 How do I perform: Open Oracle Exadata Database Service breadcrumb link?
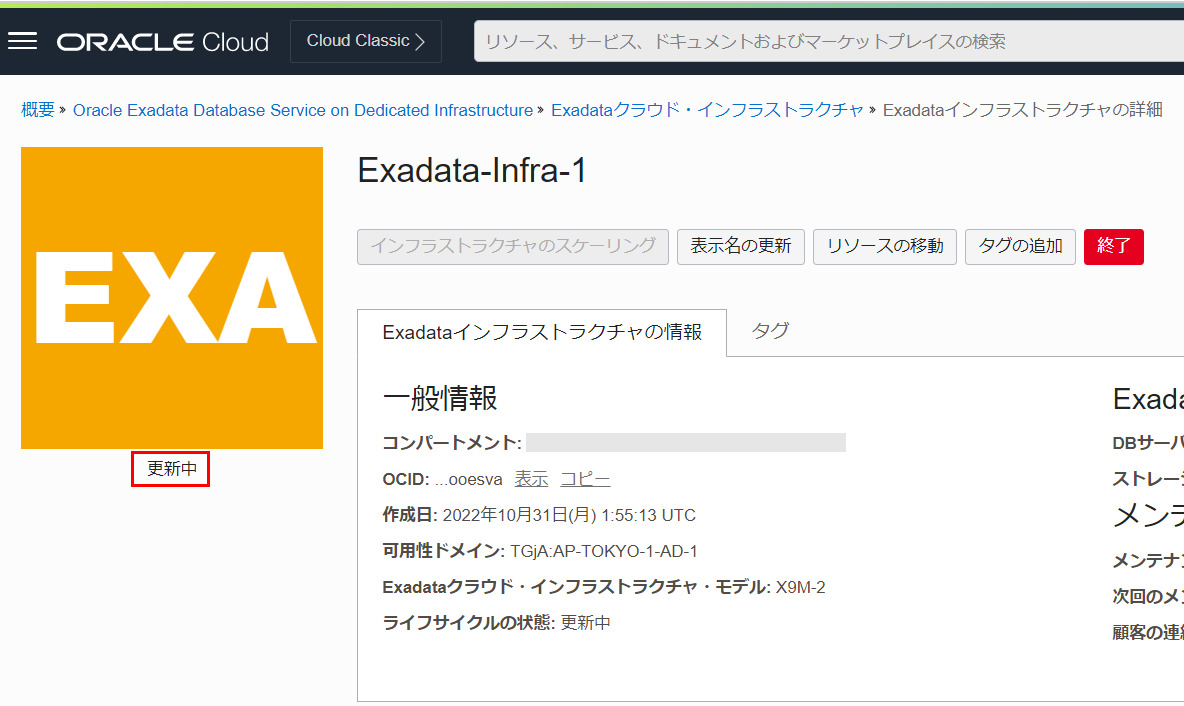pos(302,110)
